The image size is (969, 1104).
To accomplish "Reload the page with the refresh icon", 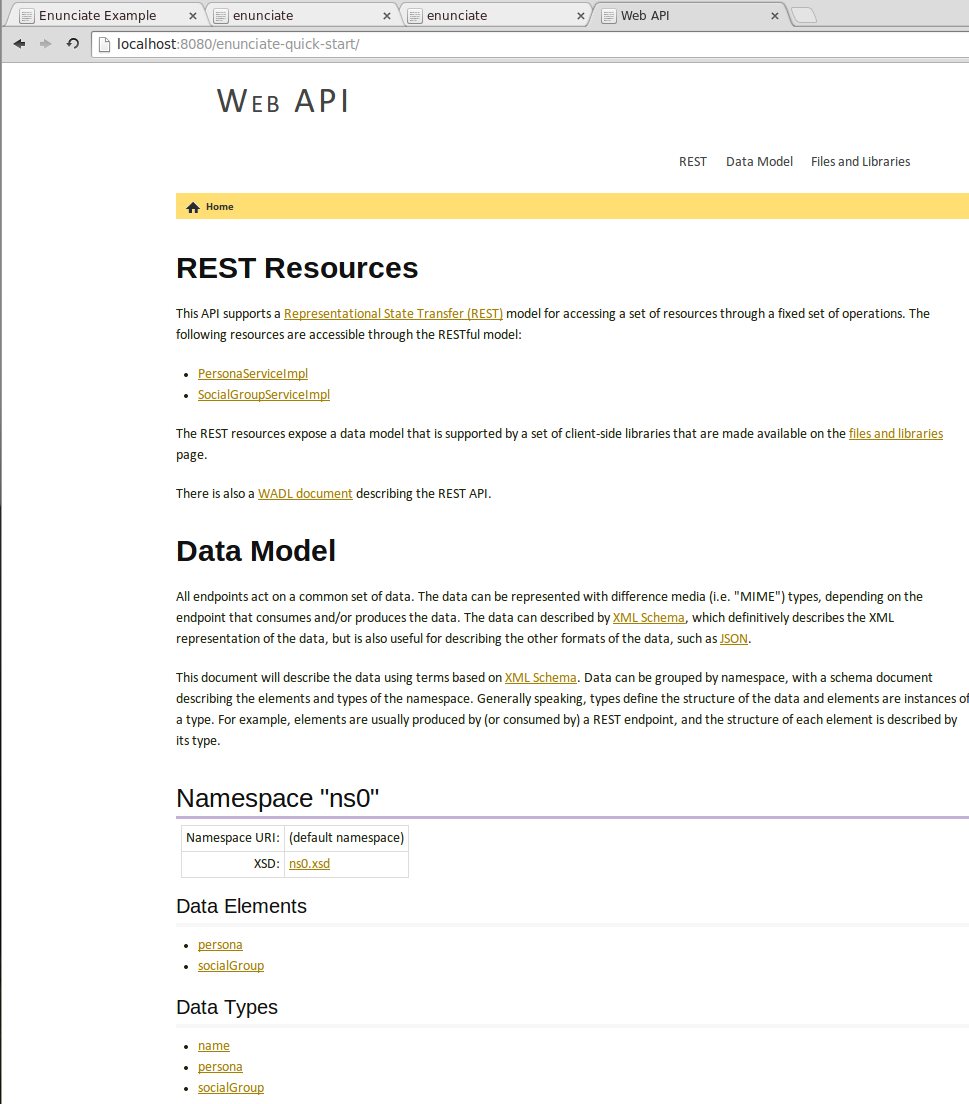I will tap(73, 44).
